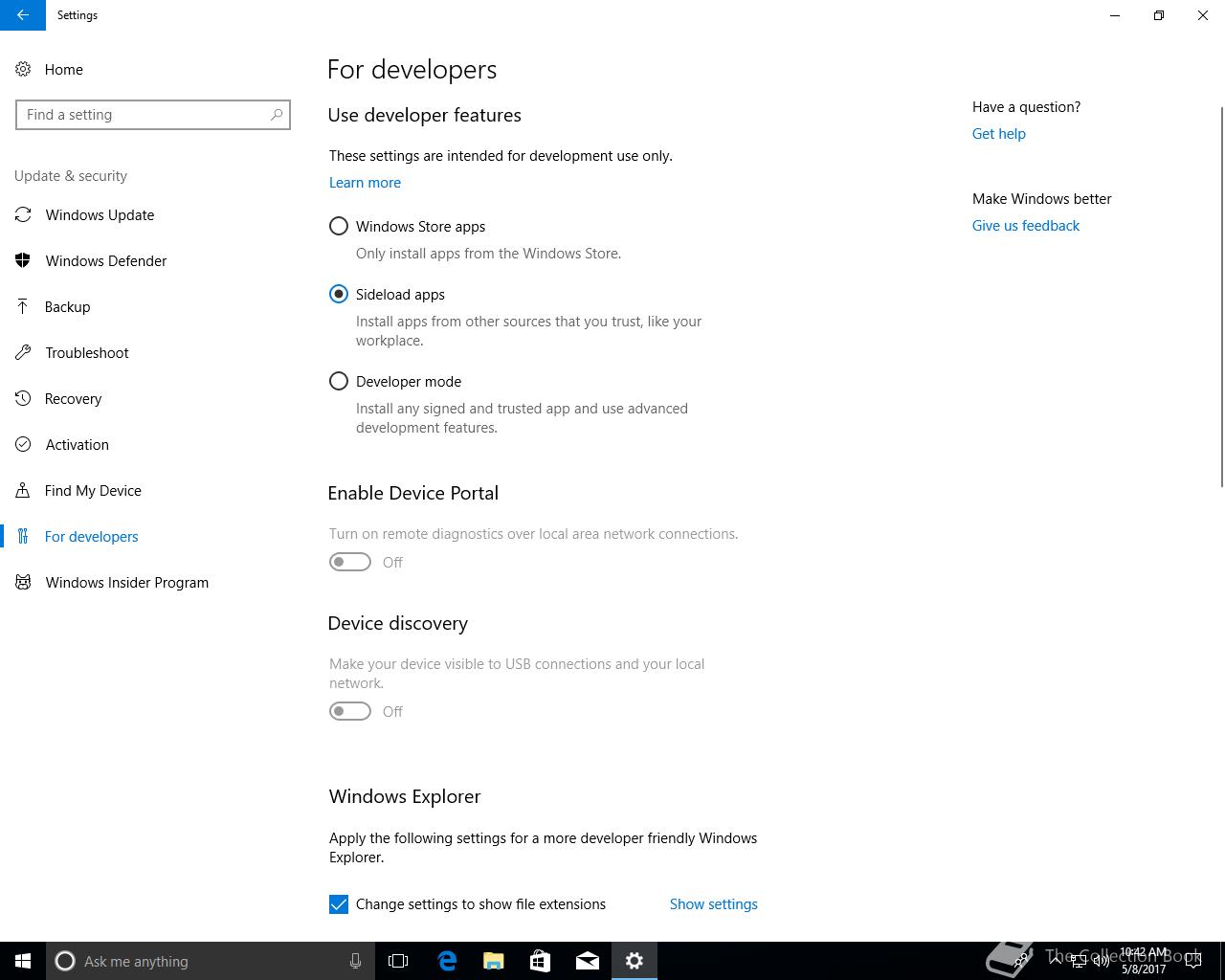Go to the Windows Defender section
This screenshot has width=1225, height=980.
tap(106, 260)
